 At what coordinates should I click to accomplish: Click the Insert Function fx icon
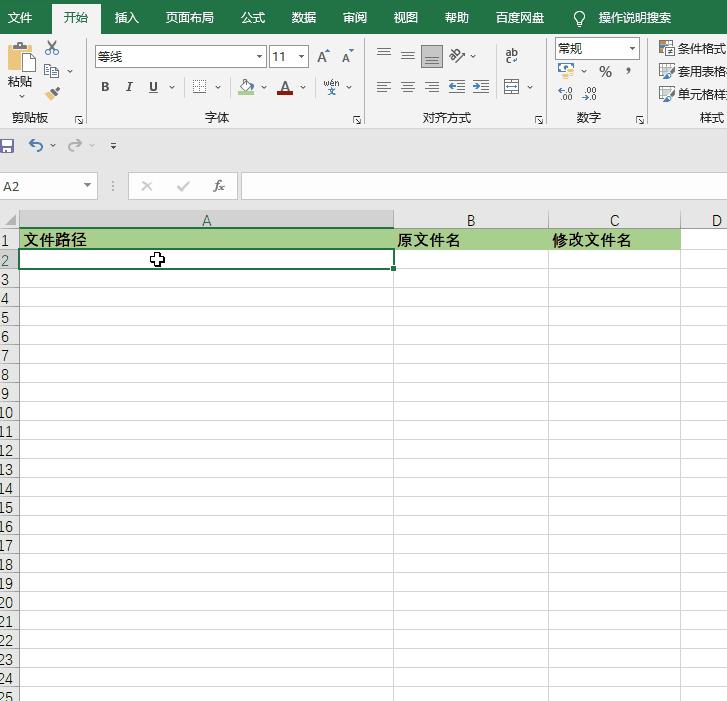219,186
